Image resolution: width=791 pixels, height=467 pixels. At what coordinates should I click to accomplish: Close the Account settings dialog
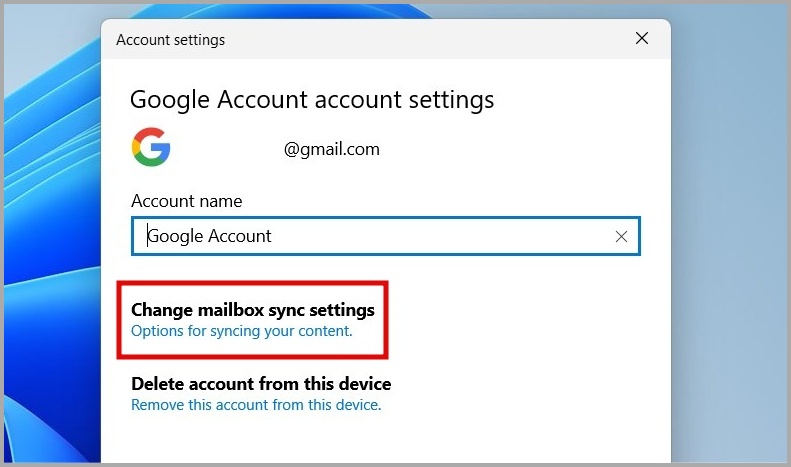(x=642, y=40)
